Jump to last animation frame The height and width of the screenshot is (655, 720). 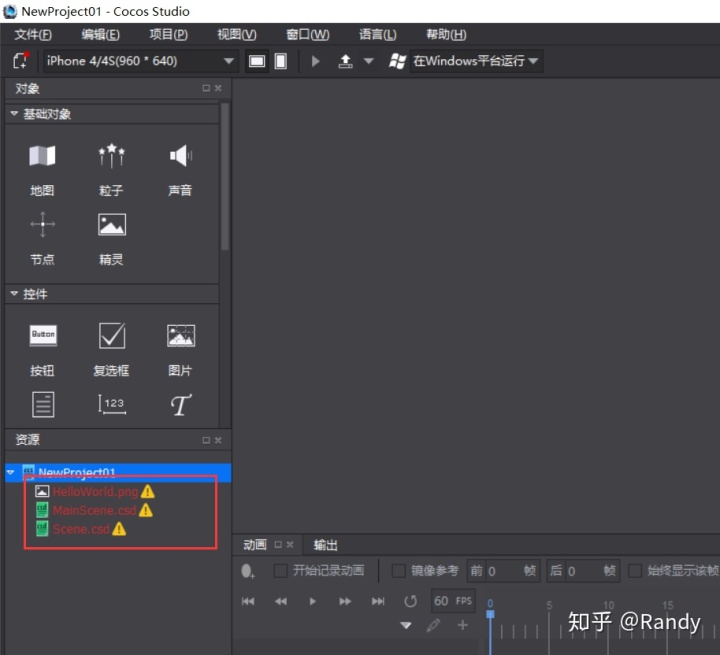point(378,601)
